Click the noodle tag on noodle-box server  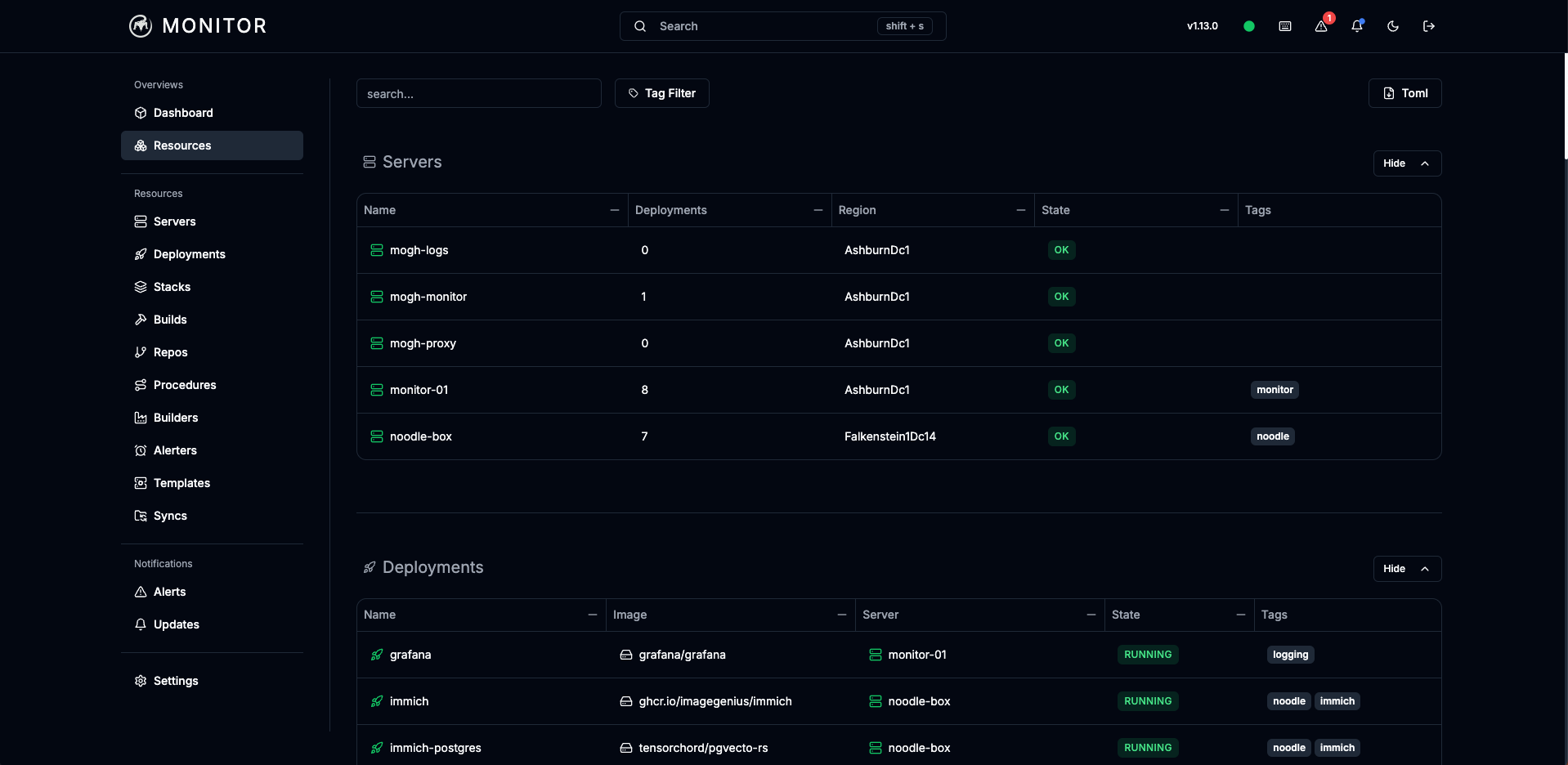click(x=1273, y=436)
